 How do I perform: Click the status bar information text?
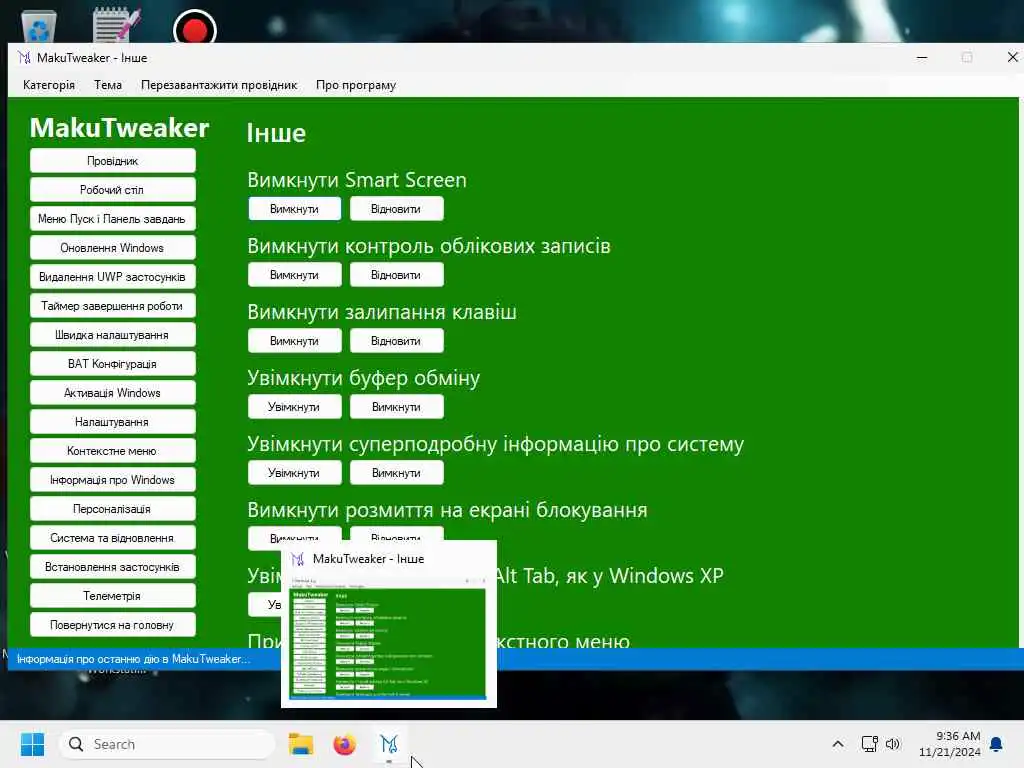133,659
